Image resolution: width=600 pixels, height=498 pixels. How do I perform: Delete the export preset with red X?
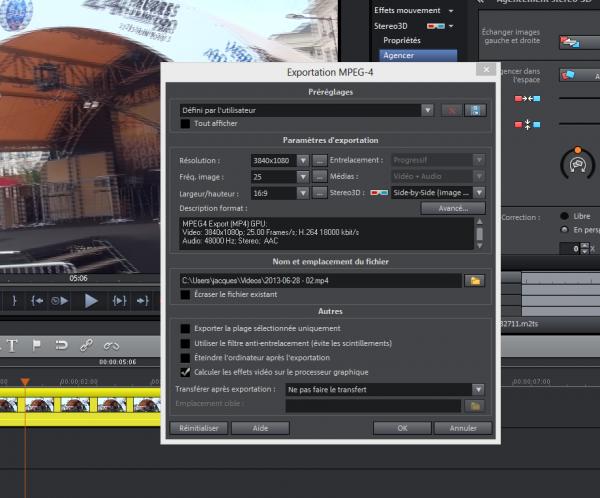click(x=453, y=110)
